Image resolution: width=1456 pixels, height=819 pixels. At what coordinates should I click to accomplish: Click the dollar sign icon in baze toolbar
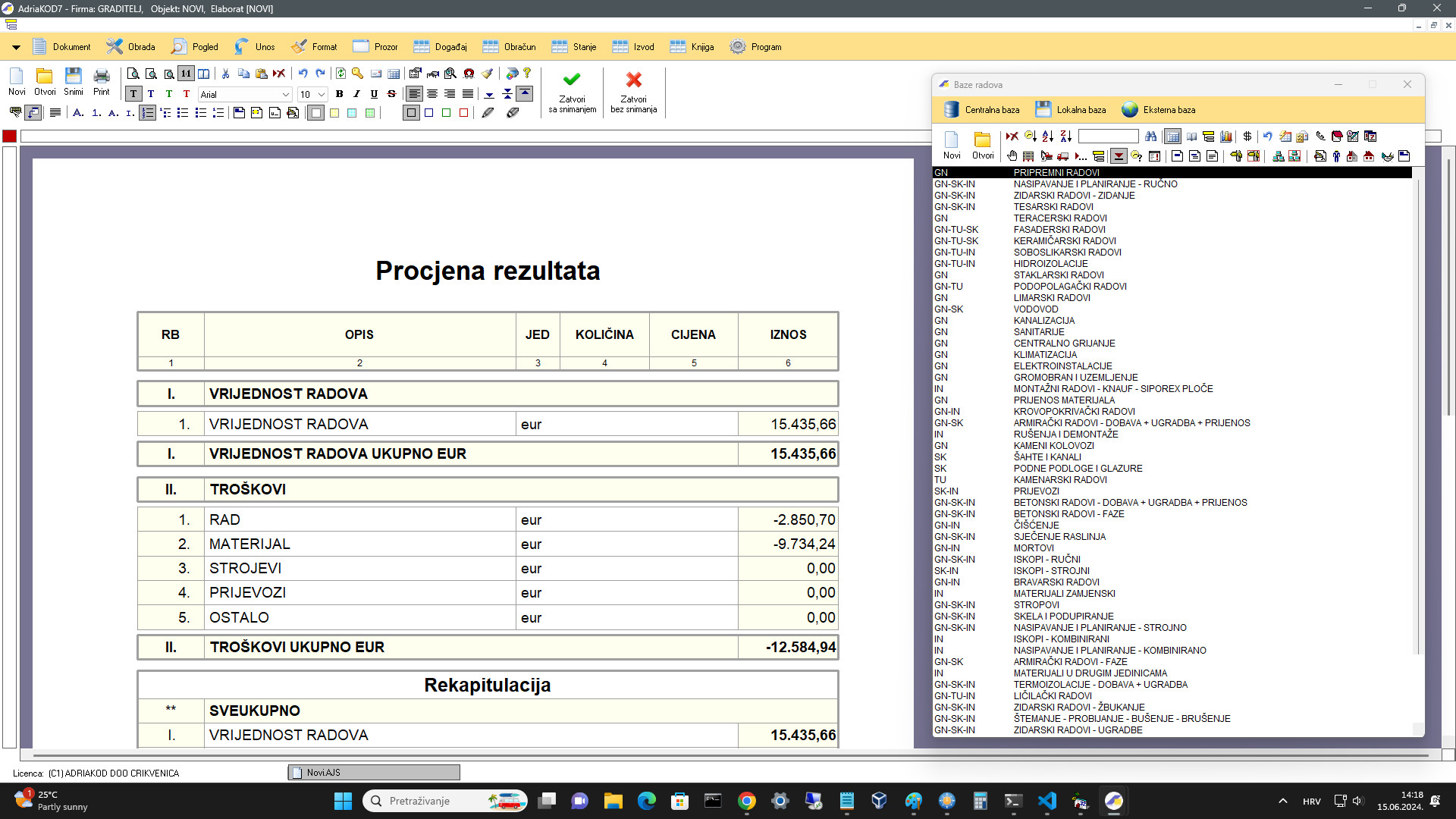(1247, 137)
